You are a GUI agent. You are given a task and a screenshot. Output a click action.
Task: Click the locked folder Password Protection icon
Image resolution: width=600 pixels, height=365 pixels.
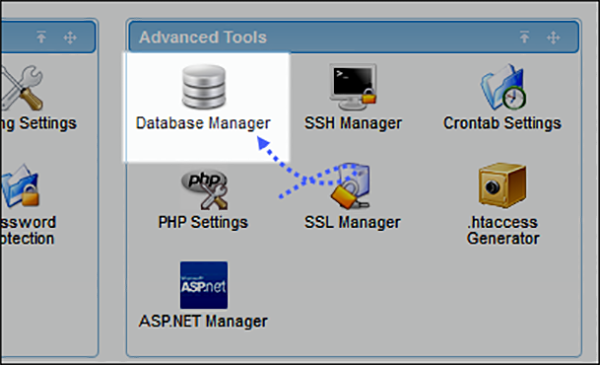point(20,186)
